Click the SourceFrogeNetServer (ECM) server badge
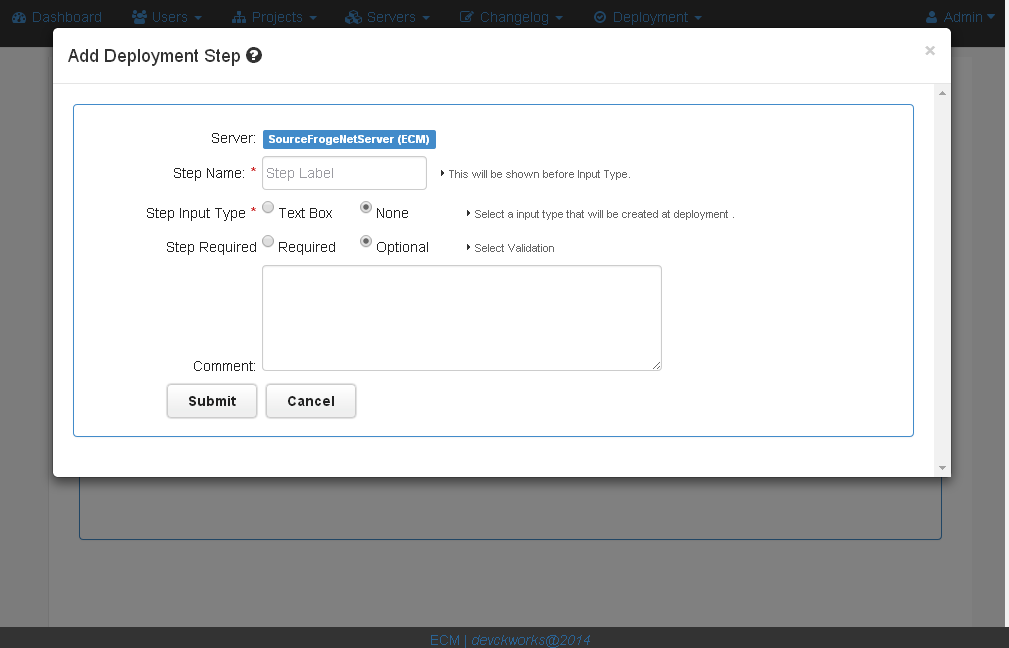The width and height of the screenshot is (1009, 648). pyautogui.click(x=348, y=139)
